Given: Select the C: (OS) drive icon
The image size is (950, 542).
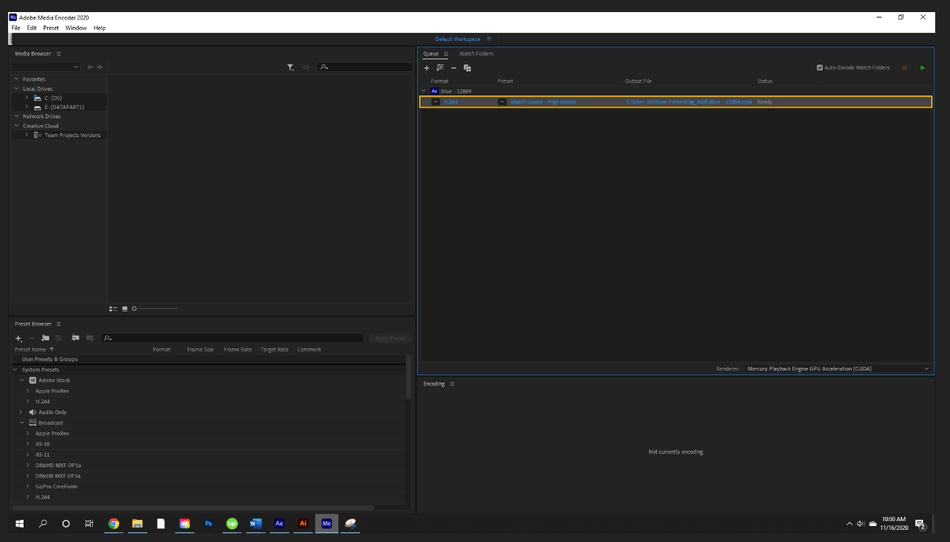Looking at the screenshot, I should click(38, 98).
